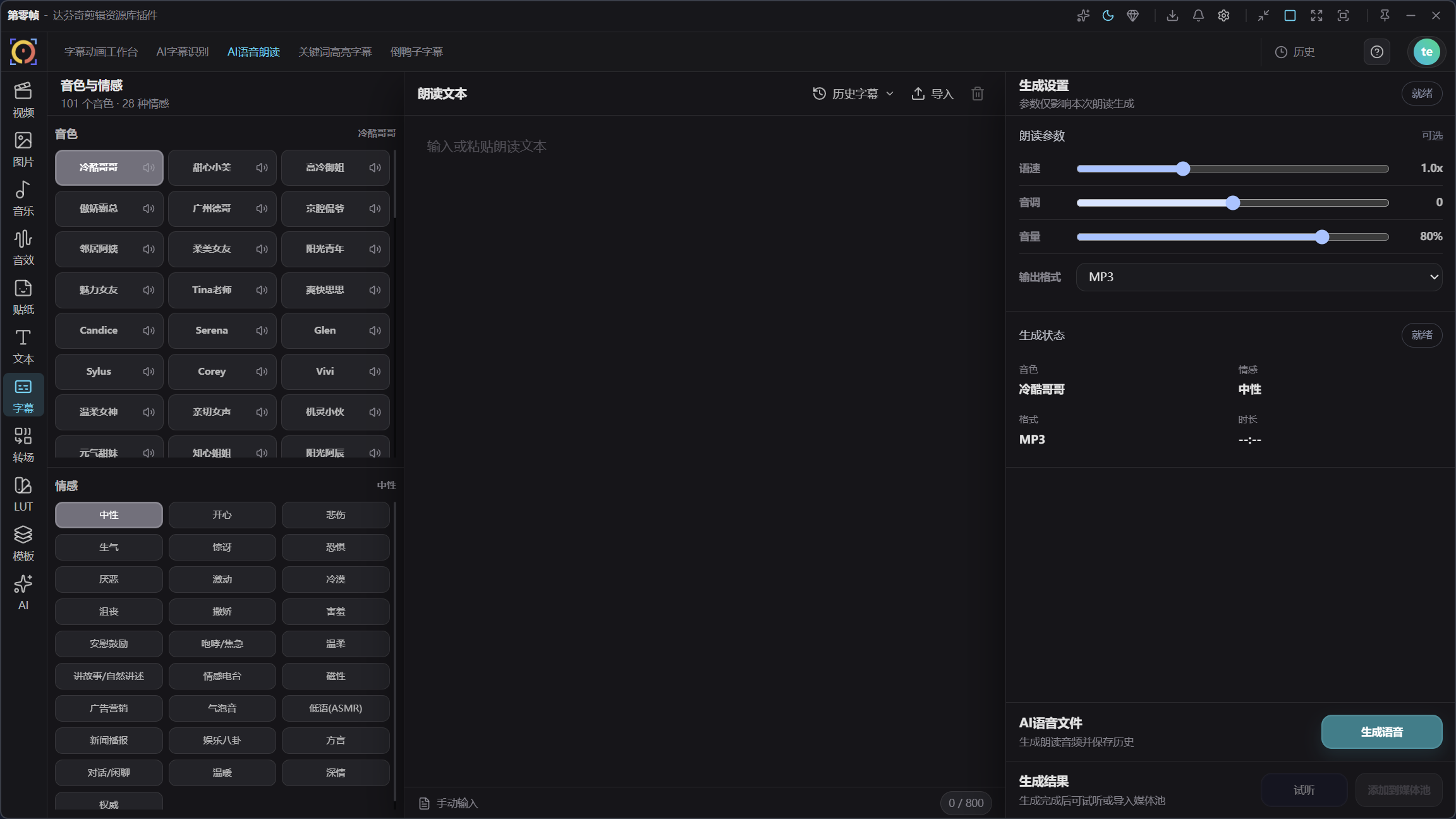Open the 历史 history button

[1295, 52]
